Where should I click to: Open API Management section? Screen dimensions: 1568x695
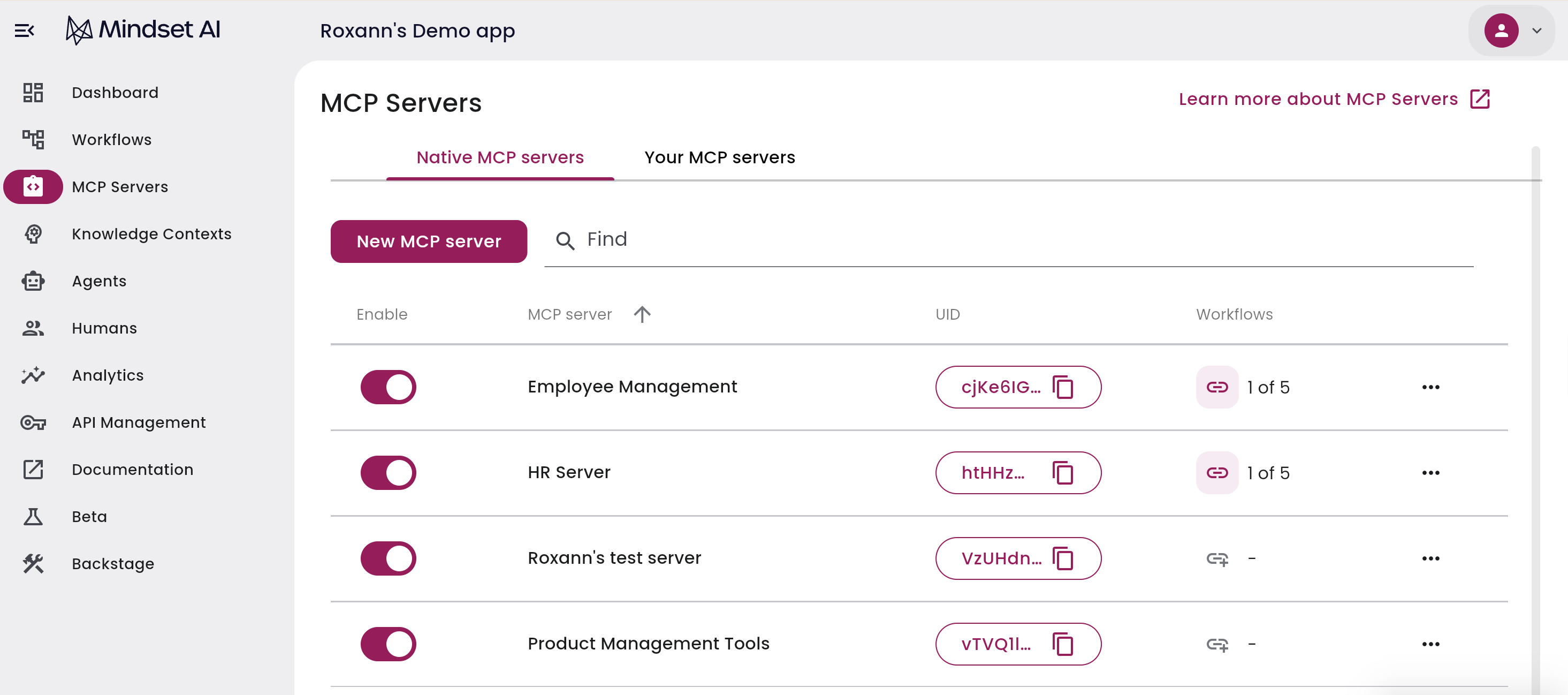138,422
